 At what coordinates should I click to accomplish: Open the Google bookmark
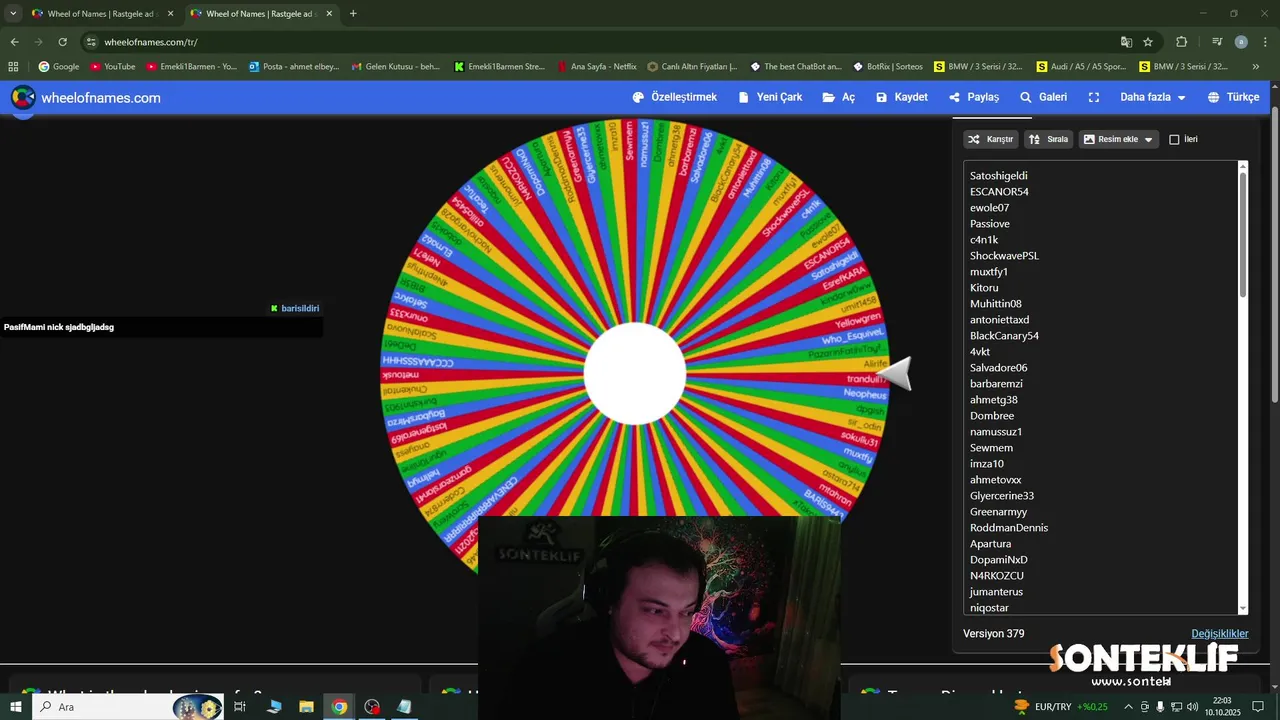pyautogui.click(x=59, y=67)
